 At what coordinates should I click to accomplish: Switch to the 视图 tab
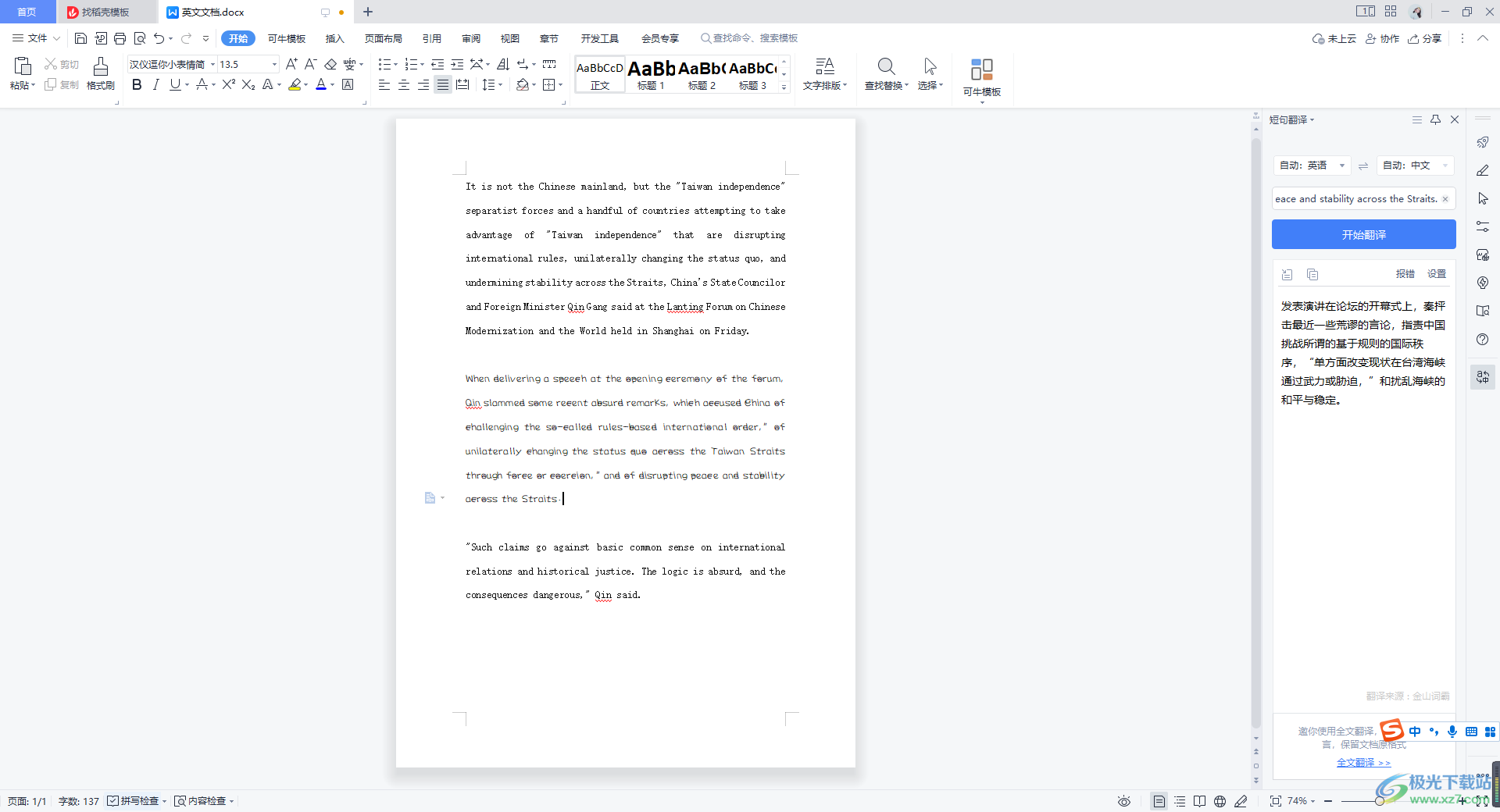(x=510, y=38)
